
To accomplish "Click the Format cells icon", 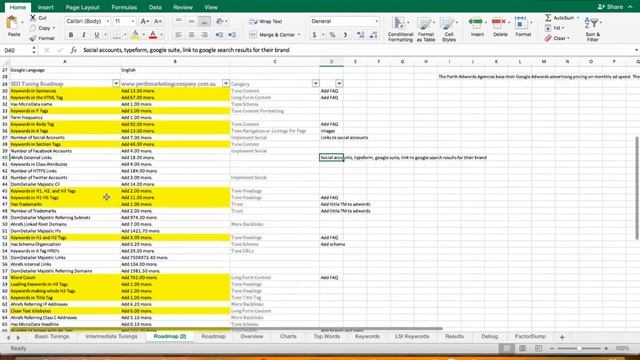I will [521, 23].
